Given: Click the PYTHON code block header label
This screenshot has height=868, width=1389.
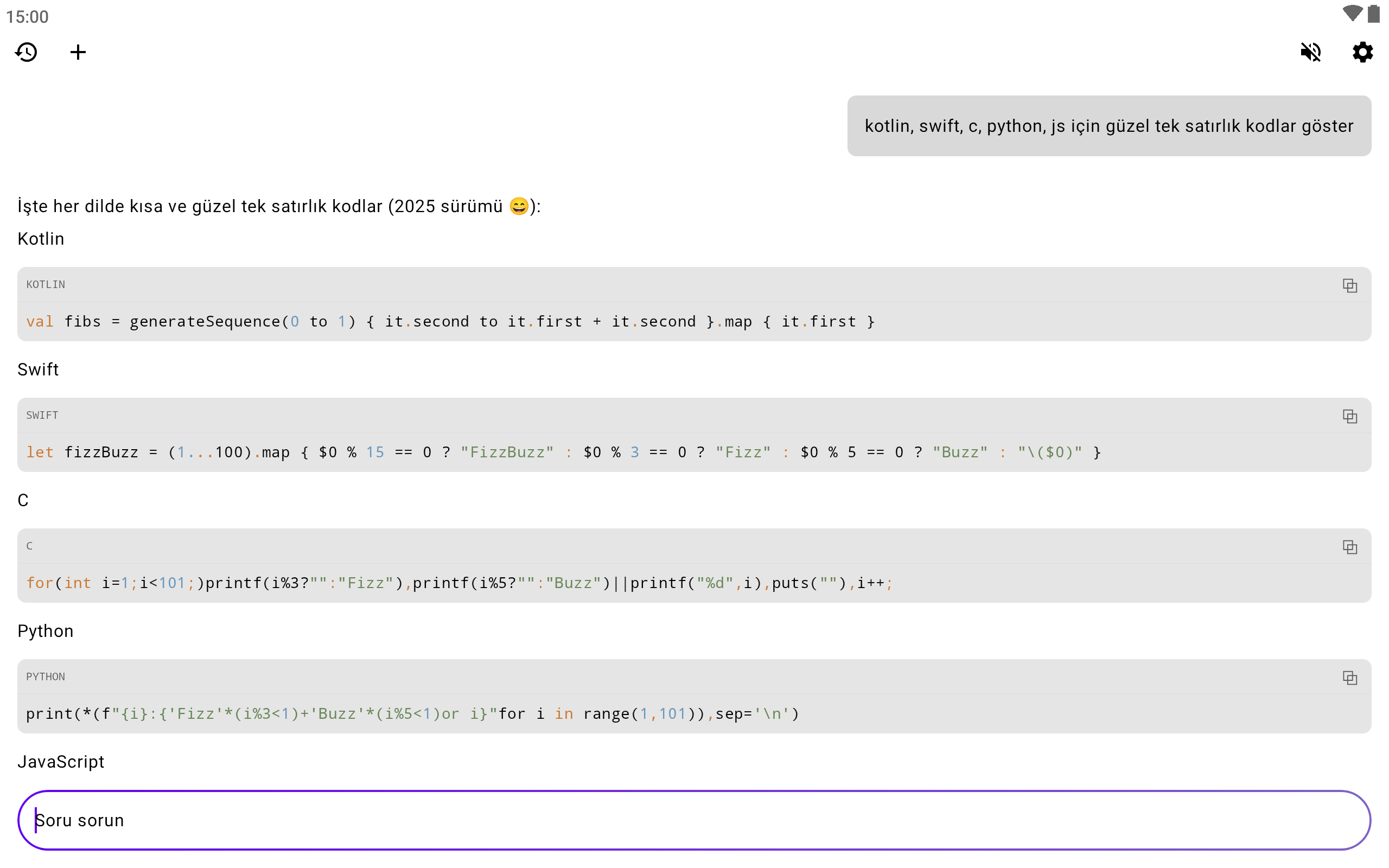Looking at the screenshot, I should tap(46, 677).
